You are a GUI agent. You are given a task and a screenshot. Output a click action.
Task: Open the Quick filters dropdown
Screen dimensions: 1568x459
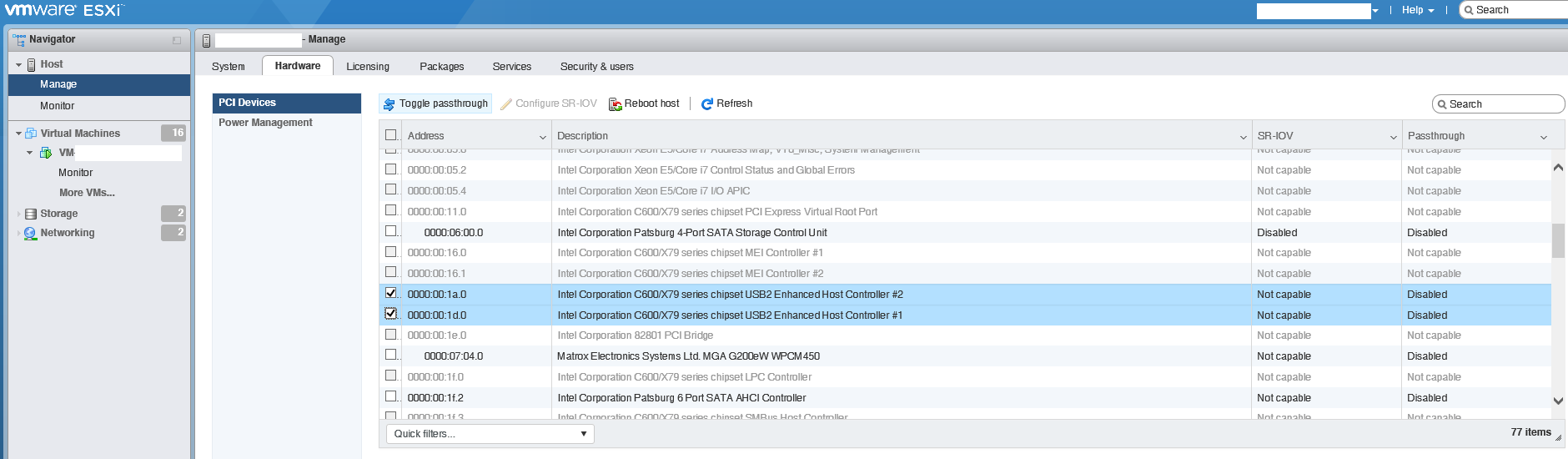(490, 434)
